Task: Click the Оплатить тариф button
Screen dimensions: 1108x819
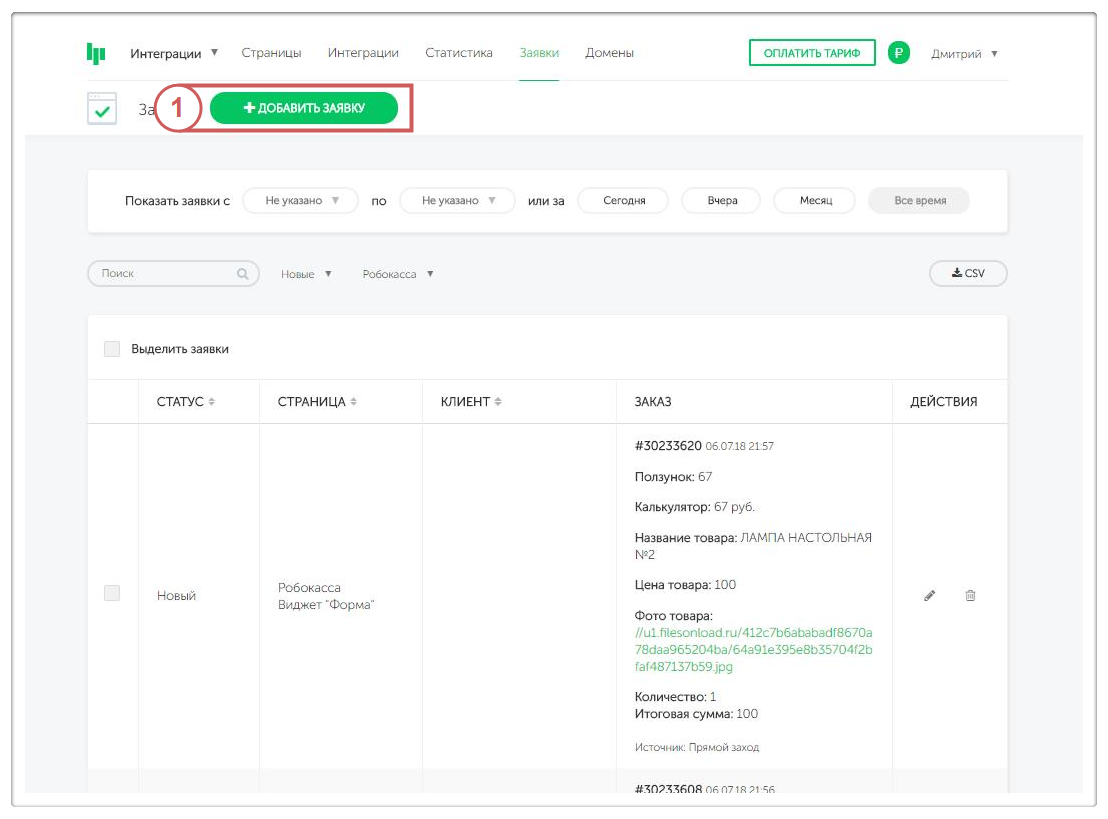Action: click(x=811, y=53)
